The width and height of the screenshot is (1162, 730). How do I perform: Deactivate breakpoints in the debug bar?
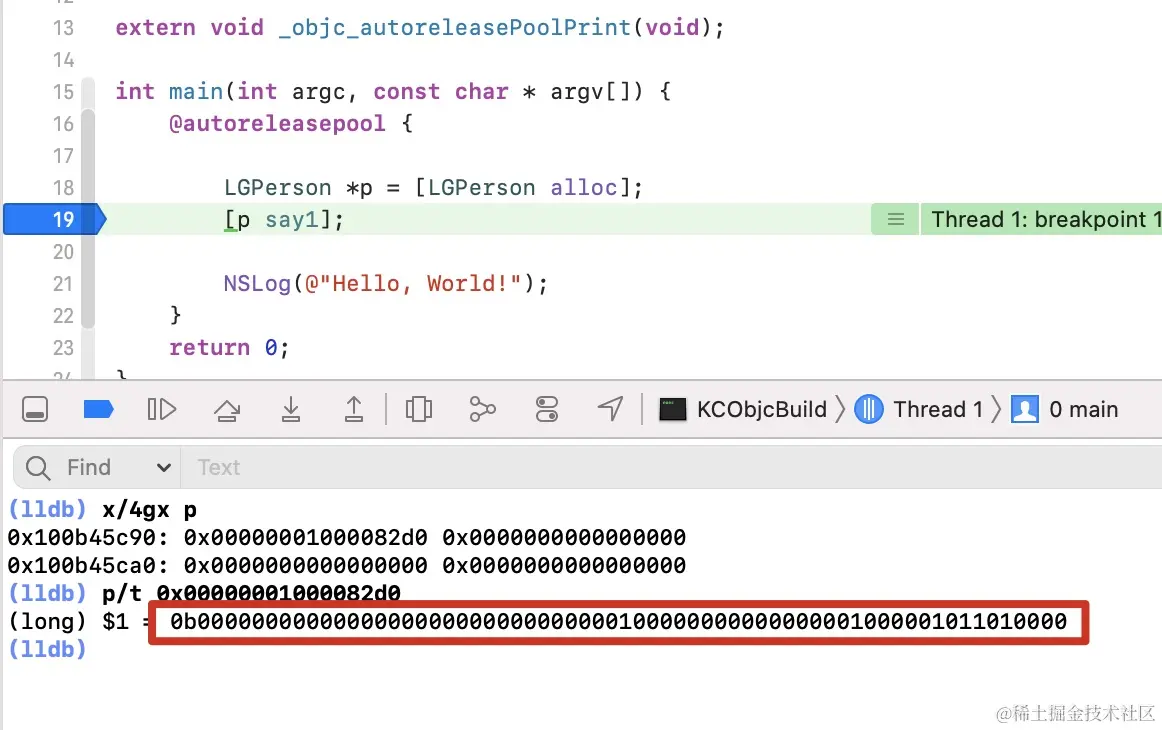point(97,409)
